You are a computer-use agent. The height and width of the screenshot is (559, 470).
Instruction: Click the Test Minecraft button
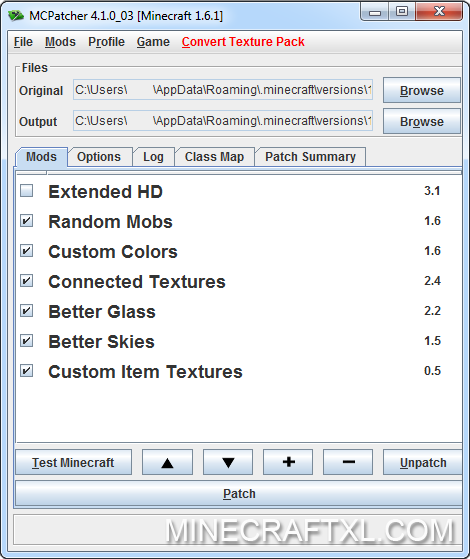[x=73, y=462]
